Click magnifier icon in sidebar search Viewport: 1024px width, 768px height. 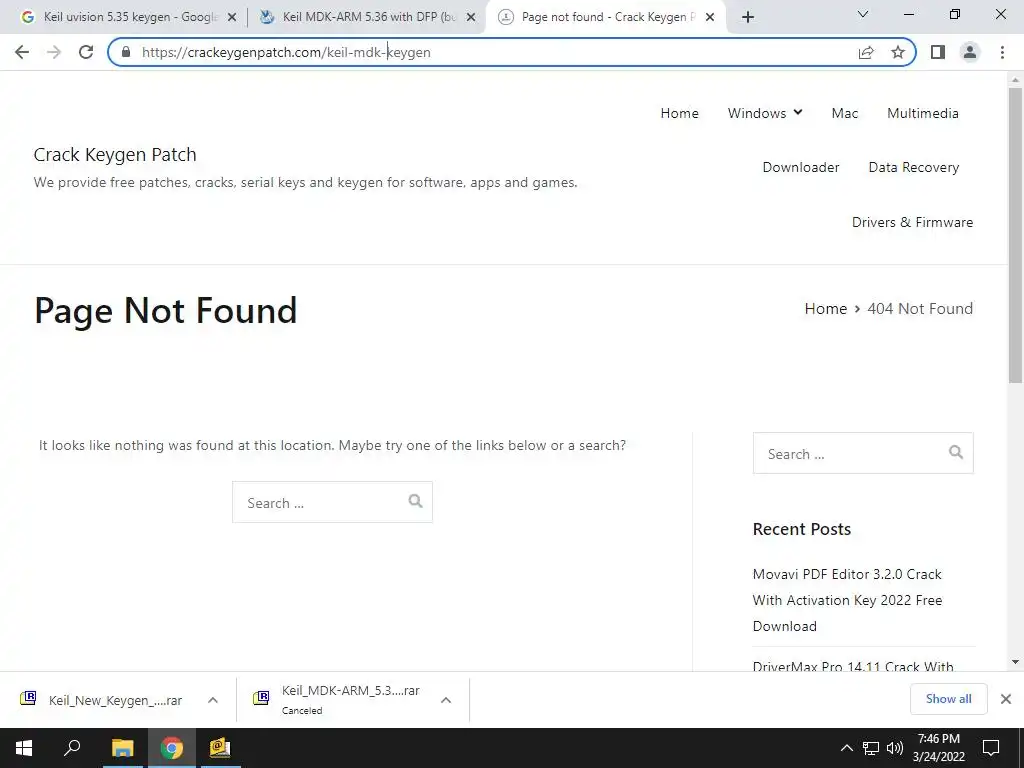956,452
